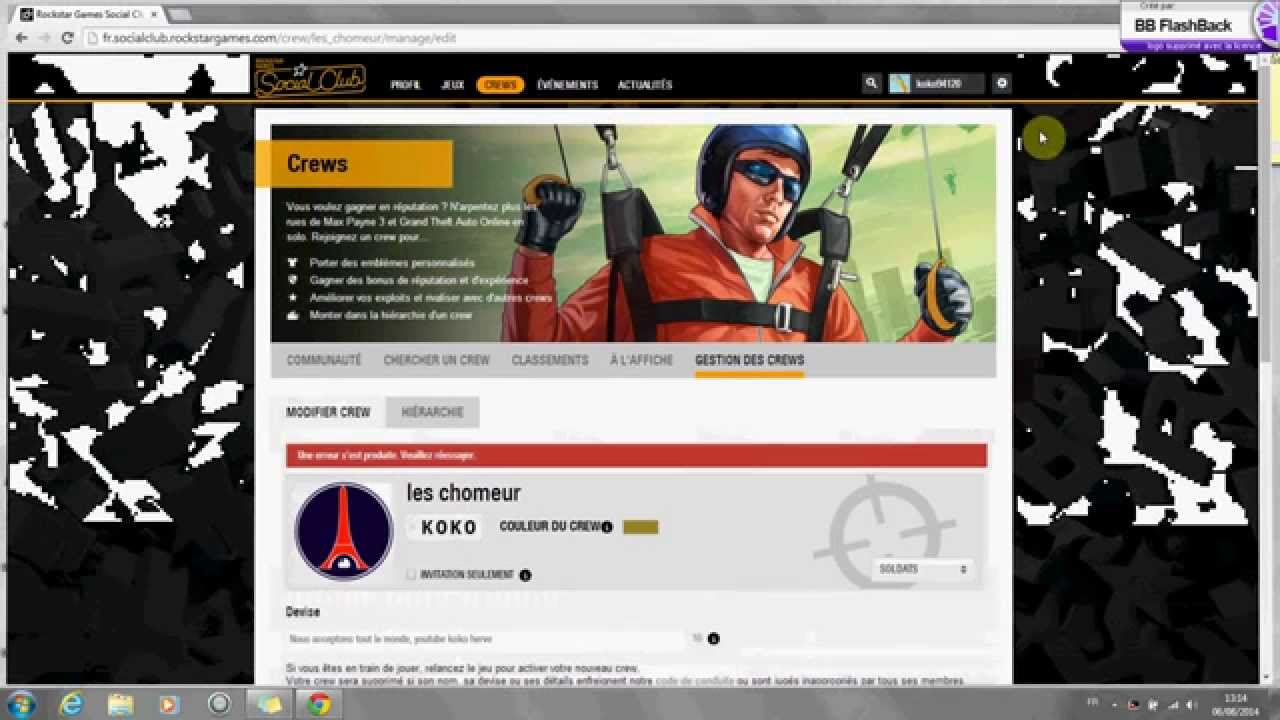Screen dimensions: 1280x720
Task: Click the info icon next to the Devise field
Action: 713,638
